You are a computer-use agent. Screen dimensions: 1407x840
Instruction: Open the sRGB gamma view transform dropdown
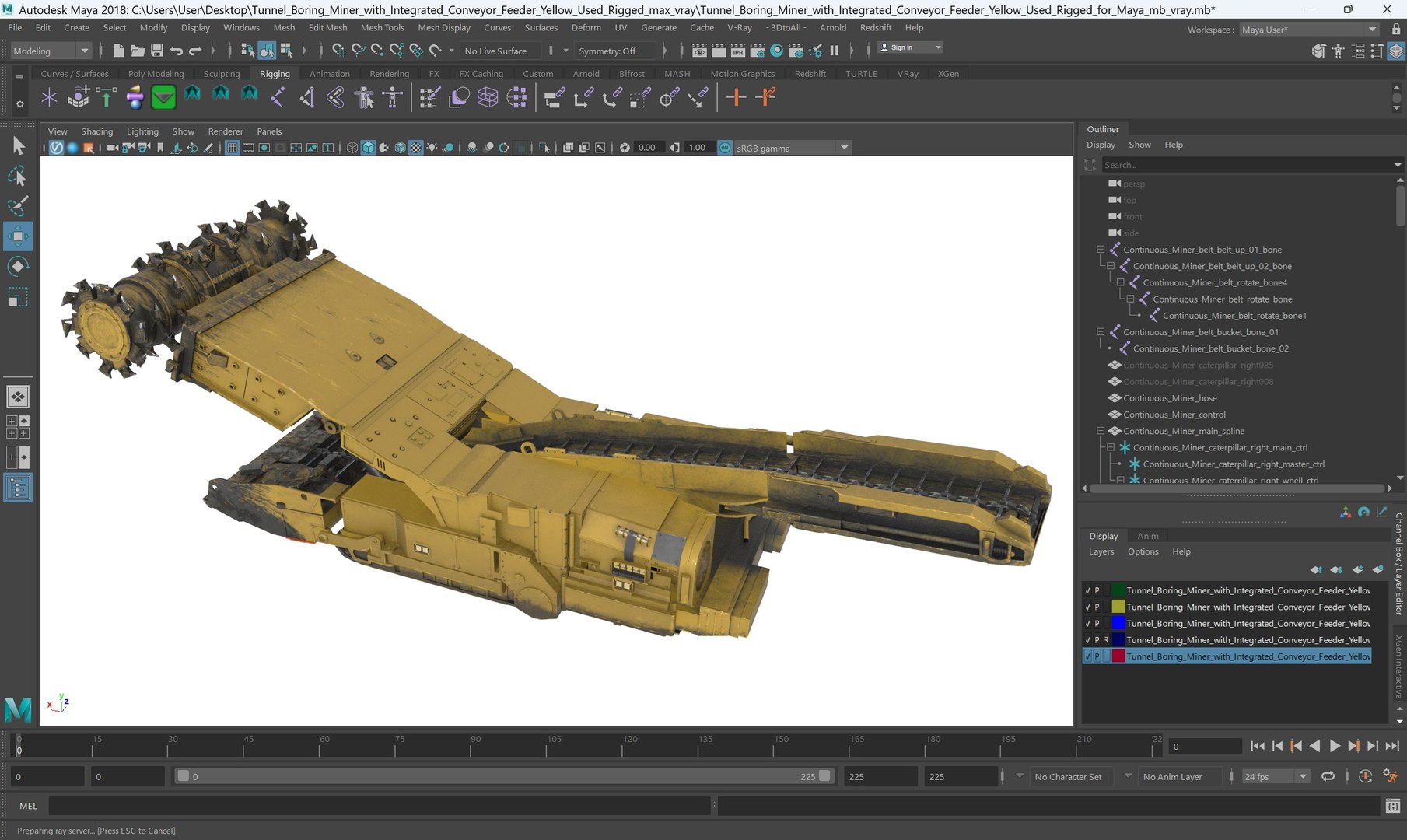(792, 148)
